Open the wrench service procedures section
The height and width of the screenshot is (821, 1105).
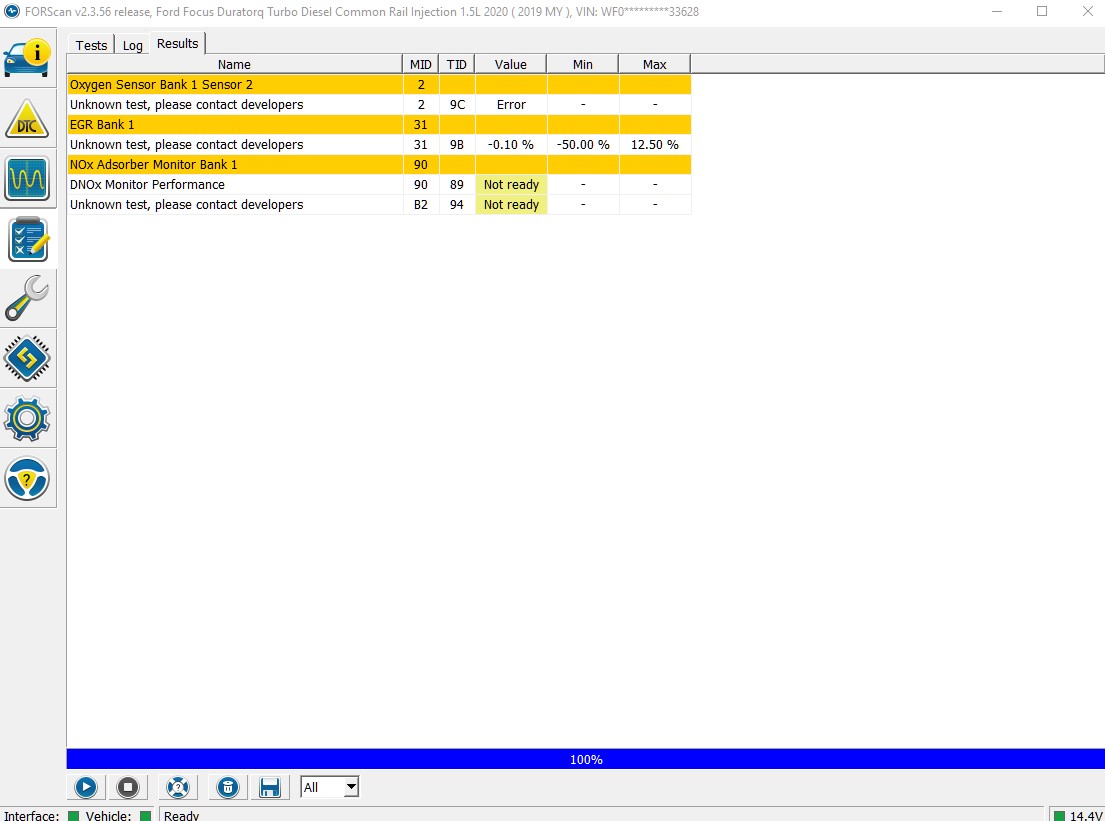point(27,298)
